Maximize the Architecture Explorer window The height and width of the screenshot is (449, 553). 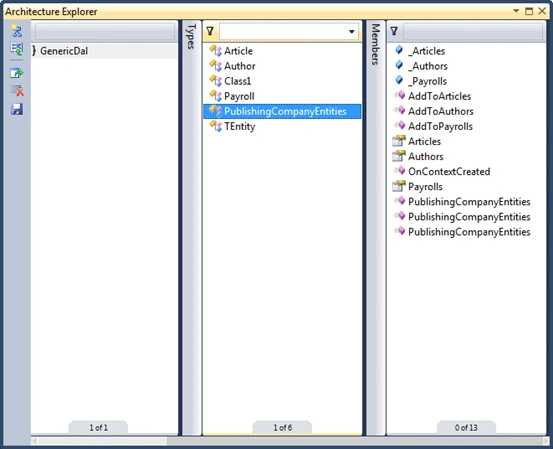(529, 11)
